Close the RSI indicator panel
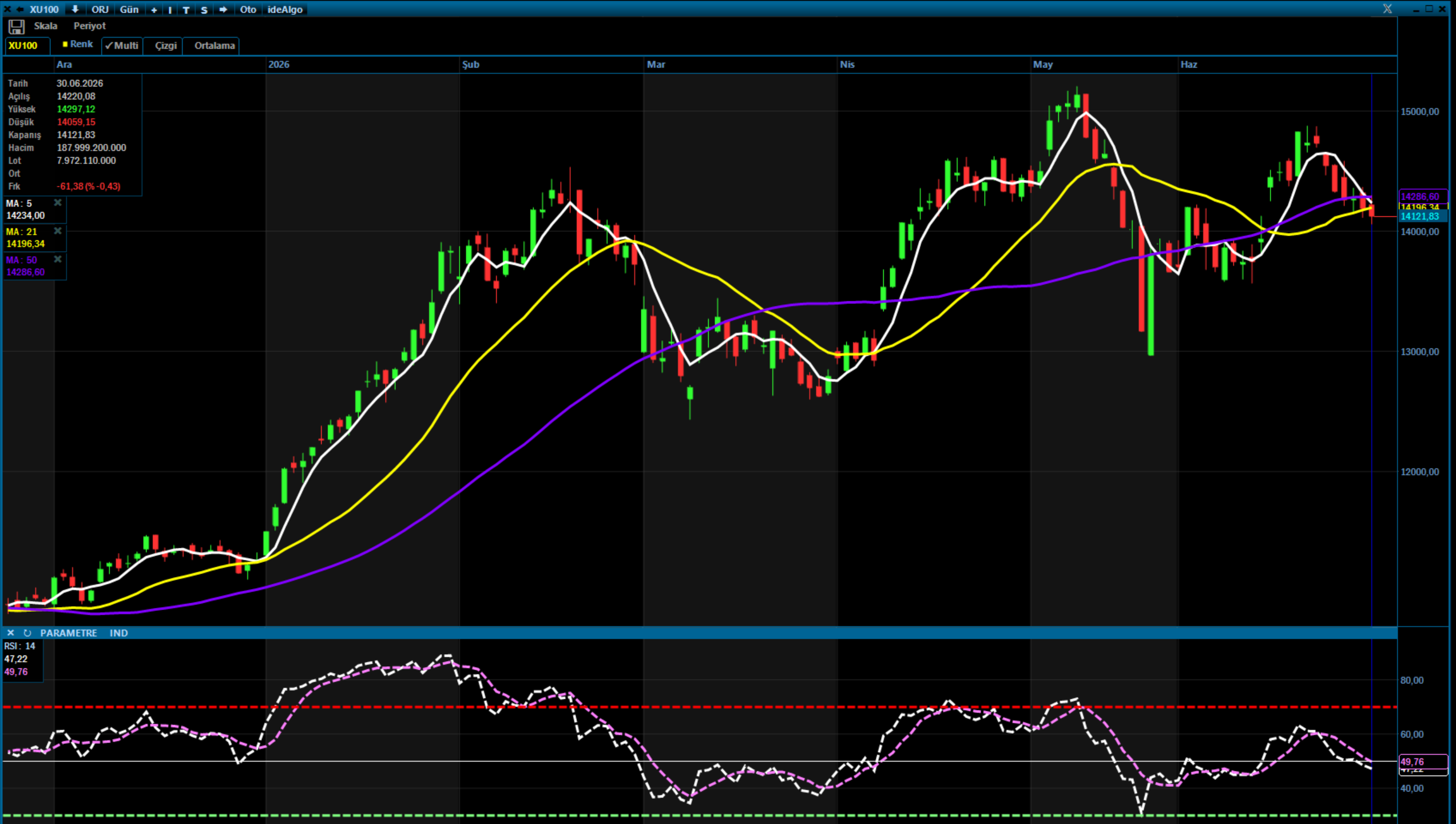 tap(10, 633)
